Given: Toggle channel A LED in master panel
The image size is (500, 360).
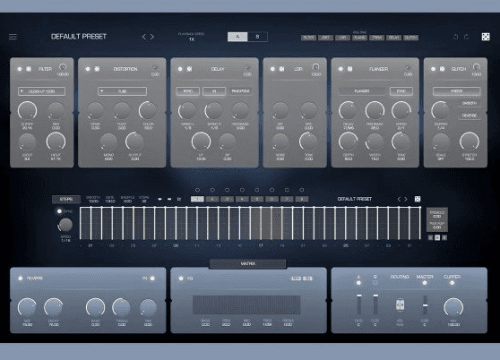Looking at the screenshot, I should (x=359, y=283).
